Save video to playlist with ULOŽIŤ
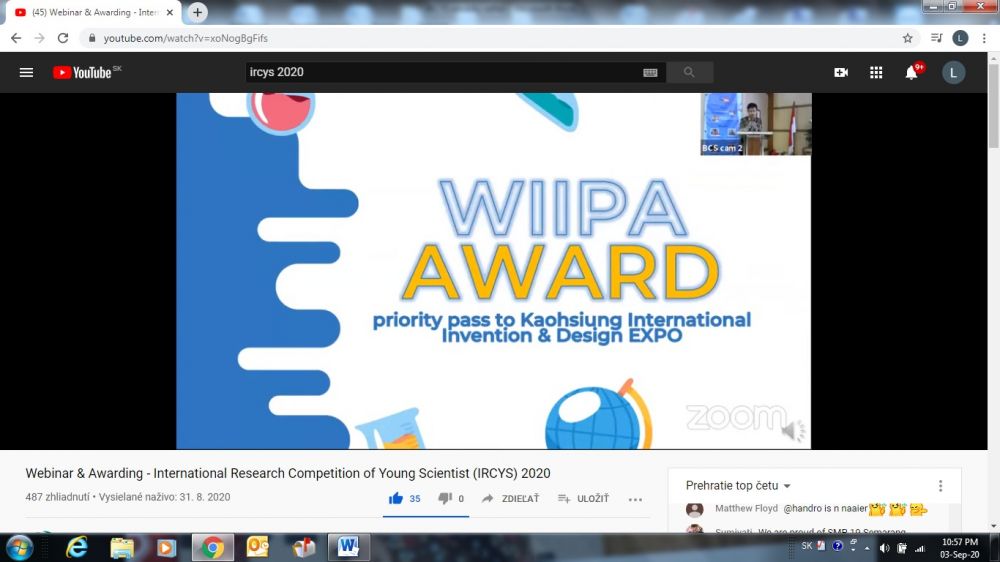 click(x=584, y=498)
